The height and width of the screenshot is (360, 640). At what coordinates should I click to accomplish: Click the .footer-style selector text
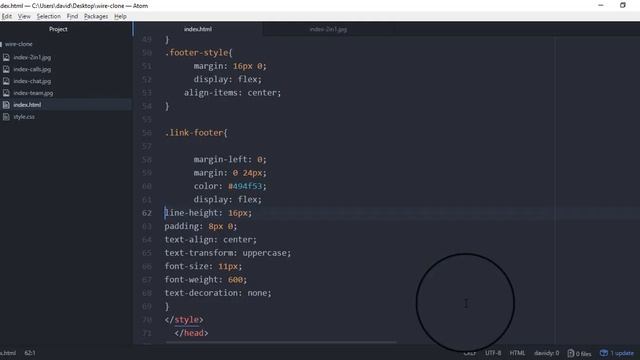pyautogui.click(x=196, y=53)
